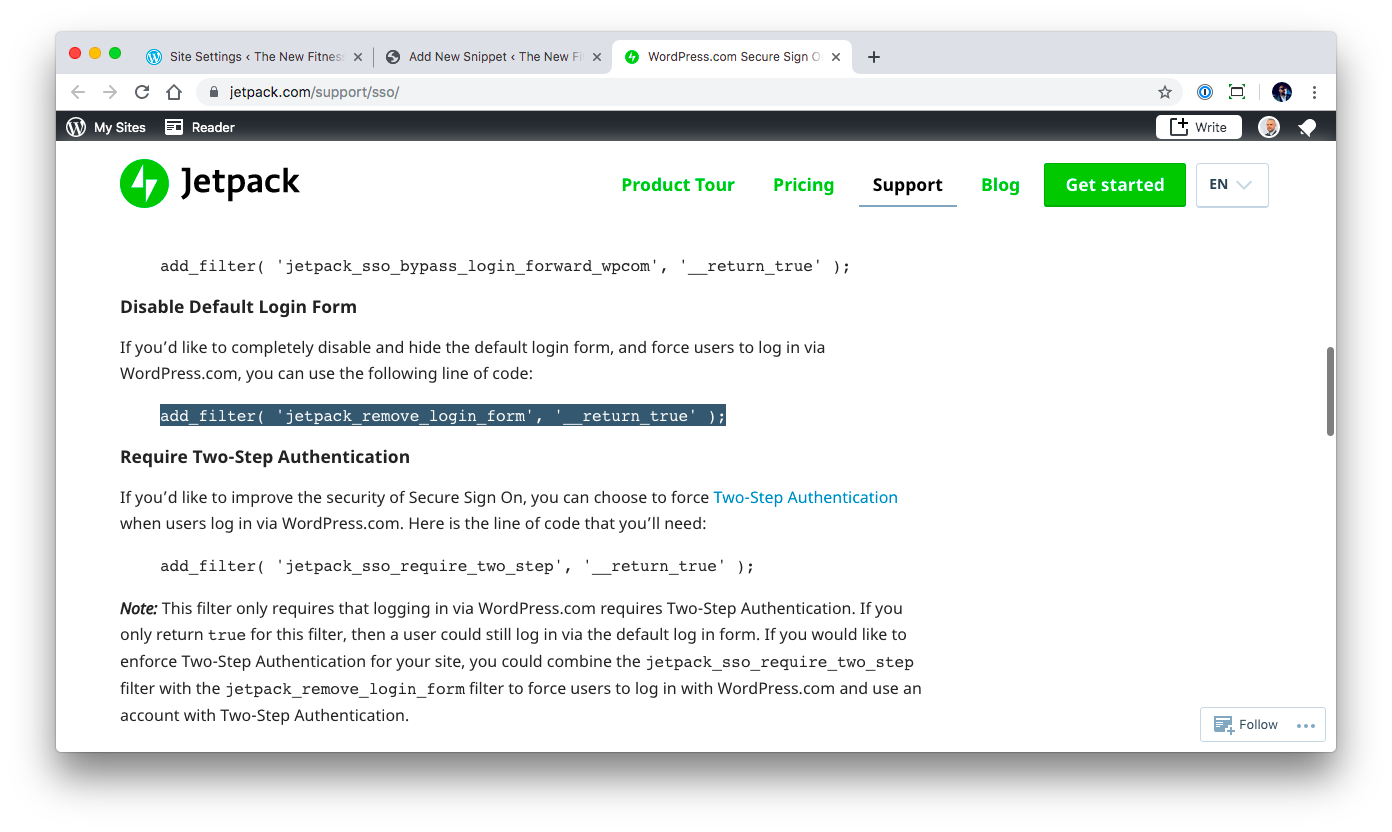
Task: Click the WordPress logo in admin bar
Action: pyautogui.click(x=76, y=127)
